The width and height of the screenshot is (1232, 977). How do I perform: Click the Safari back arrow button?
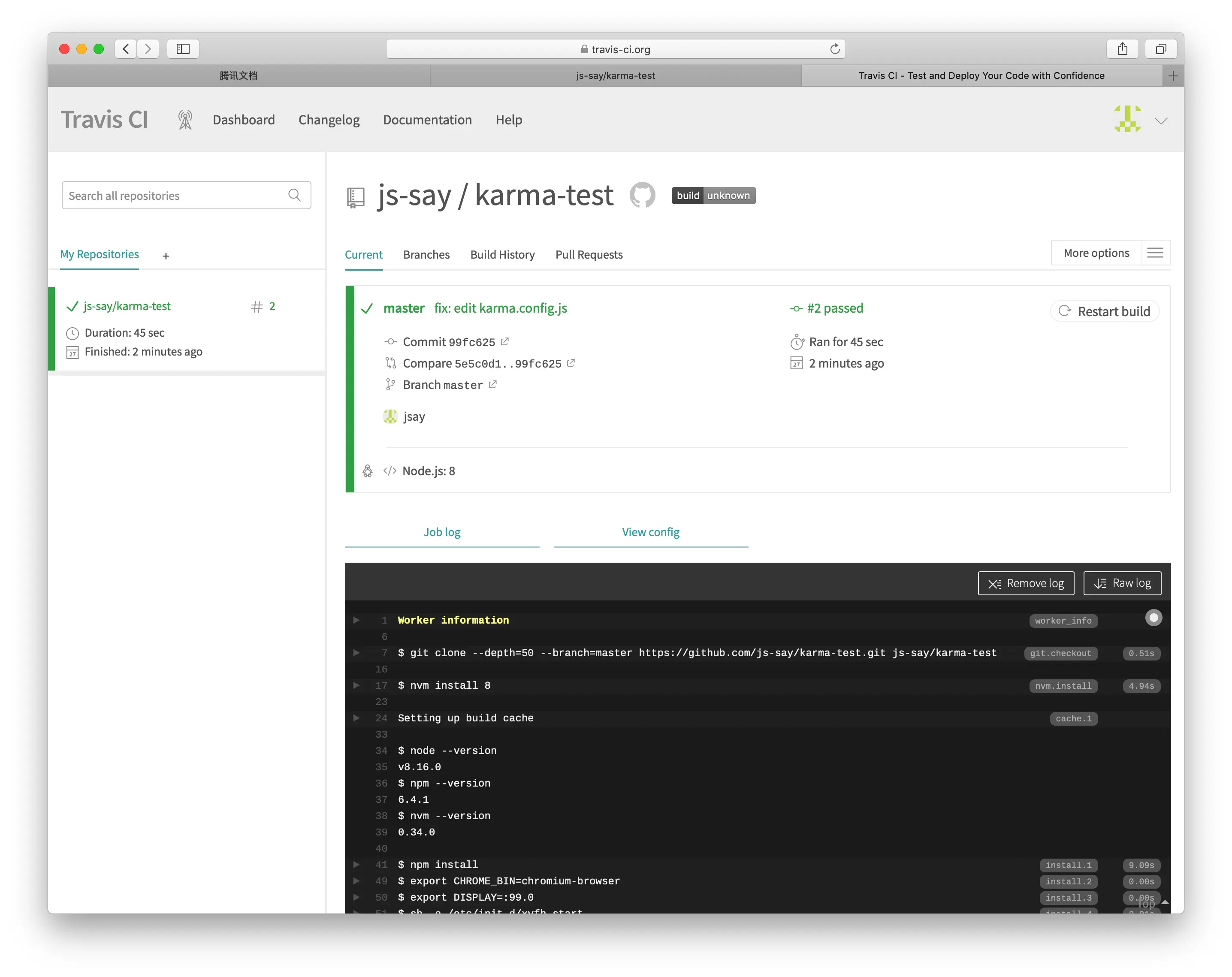(x=126, y=48)
